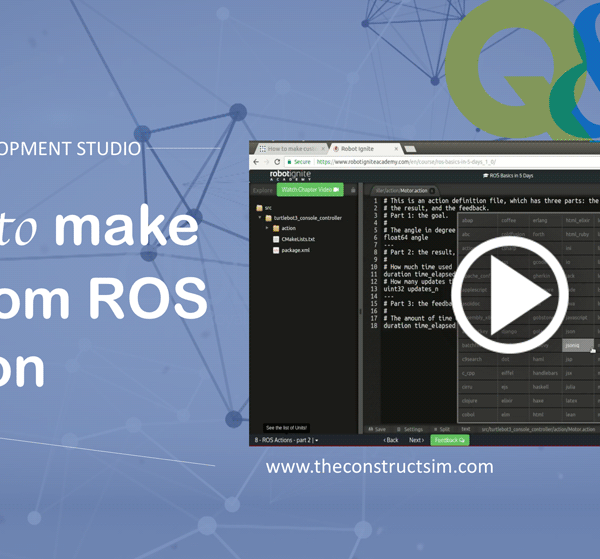Go to the Next unit
Screen dimensions: 600x559
[416, 440]
